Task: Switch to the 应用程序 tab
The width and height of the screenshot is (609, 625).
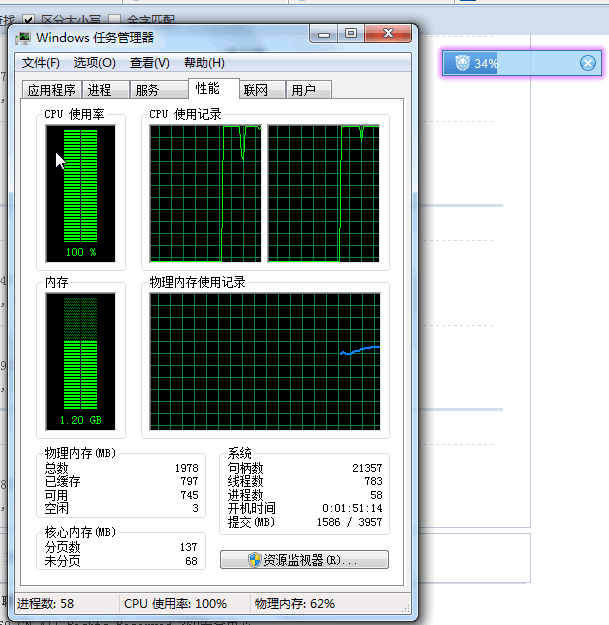Action: click(x=52, y=90)
